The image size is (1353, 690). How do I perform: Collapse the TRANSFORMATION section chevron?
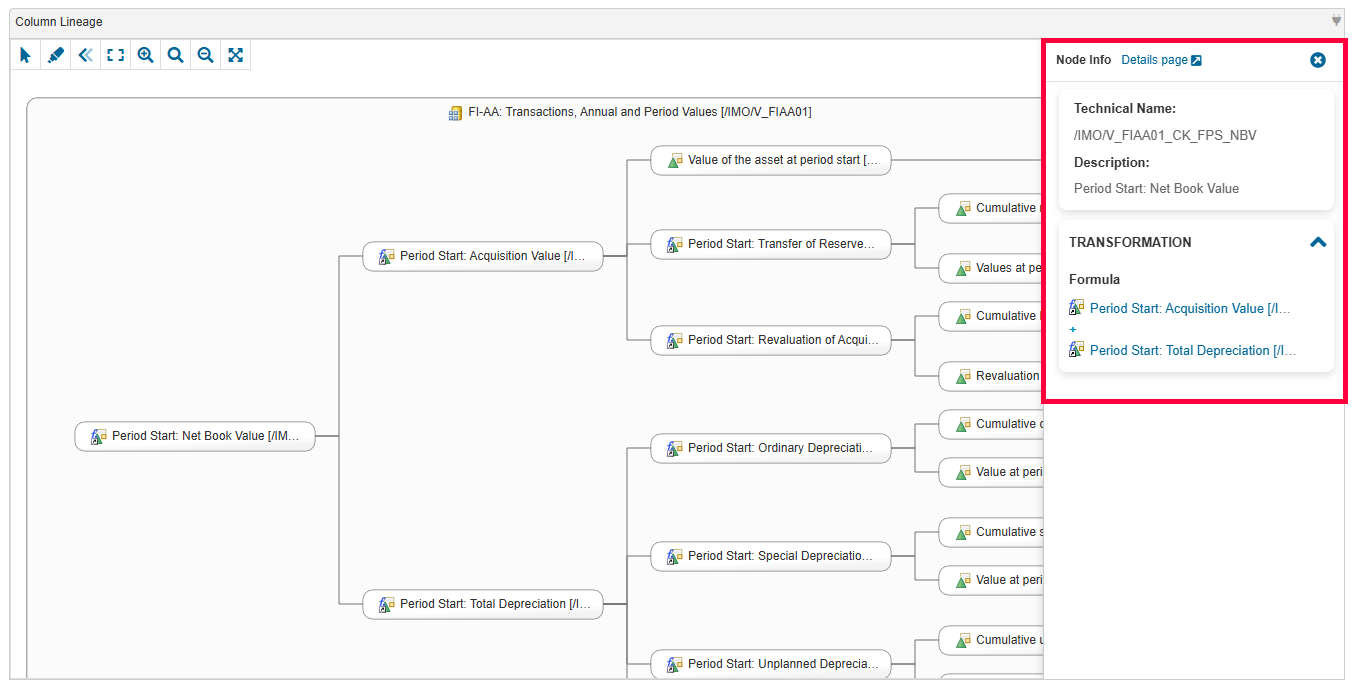[x=1318, y=242]
